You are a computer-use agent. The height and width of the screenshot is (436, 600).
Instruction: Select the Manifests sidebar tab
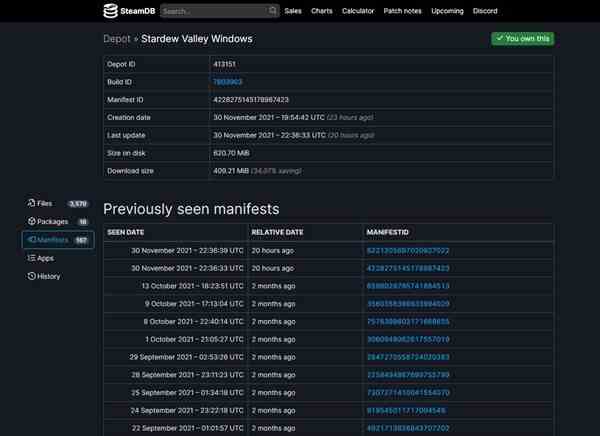[57, 240]
